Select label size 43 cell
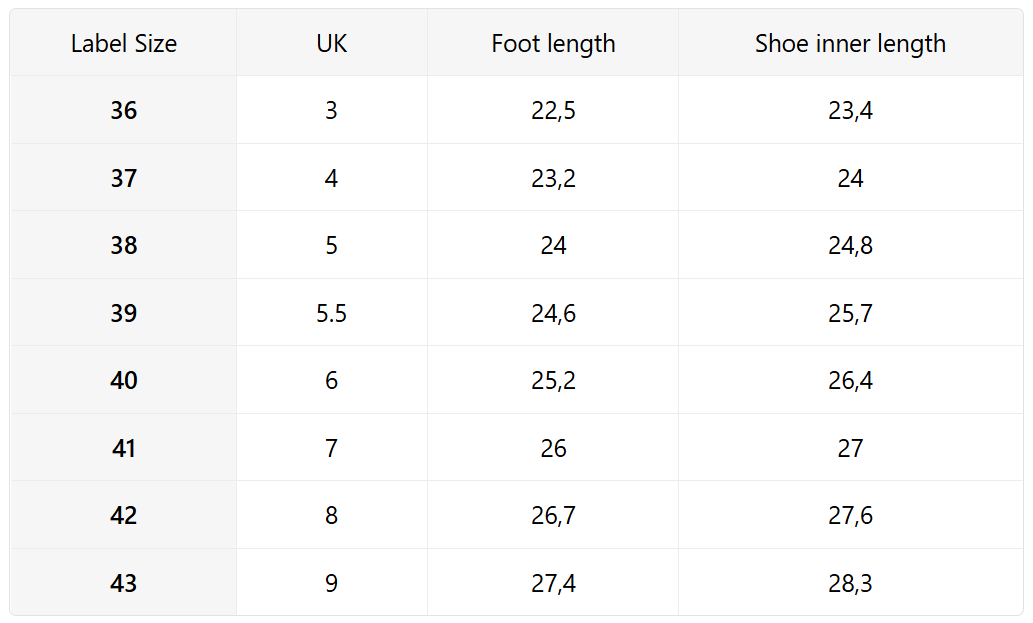The image size is (1033, 623). coord(124,584)
